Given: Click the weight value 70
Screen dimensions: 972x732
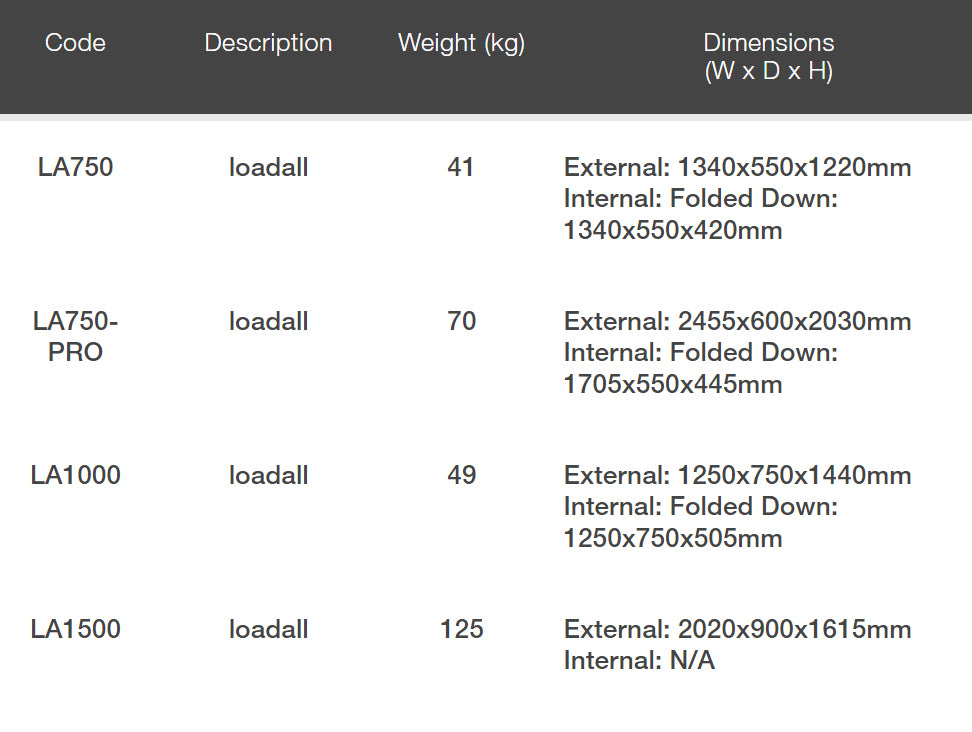Looking at the screenshot, I should (x=461, y=321).
